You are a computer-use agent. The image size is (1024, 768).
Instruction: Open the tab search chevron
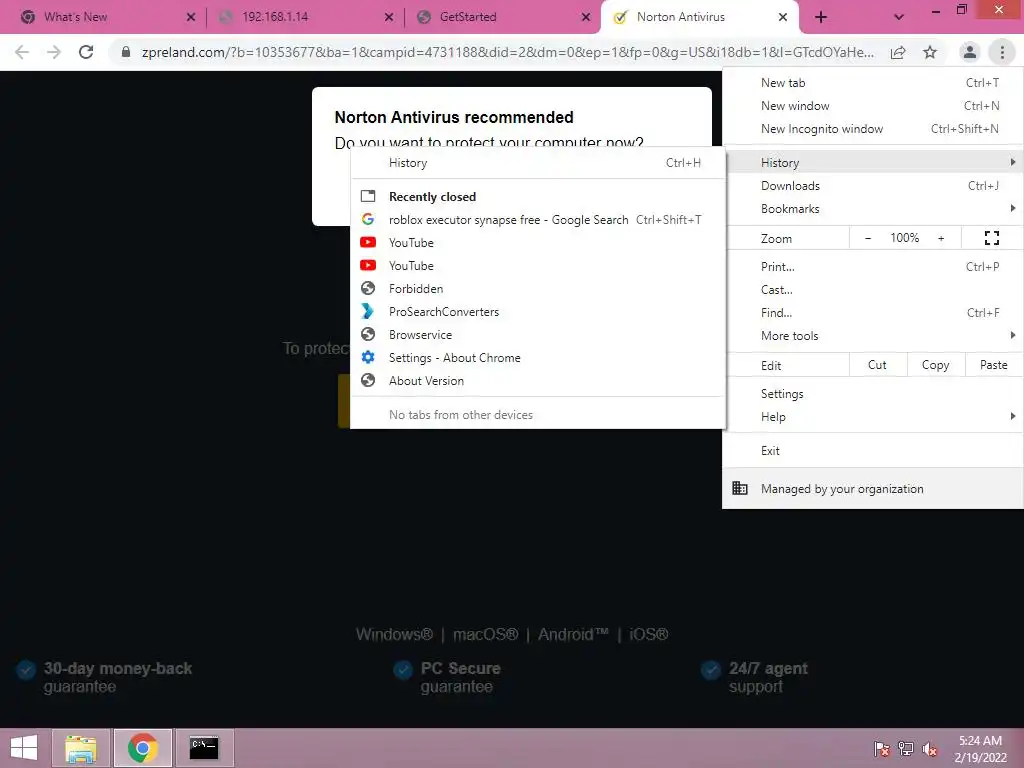point(899,18)
